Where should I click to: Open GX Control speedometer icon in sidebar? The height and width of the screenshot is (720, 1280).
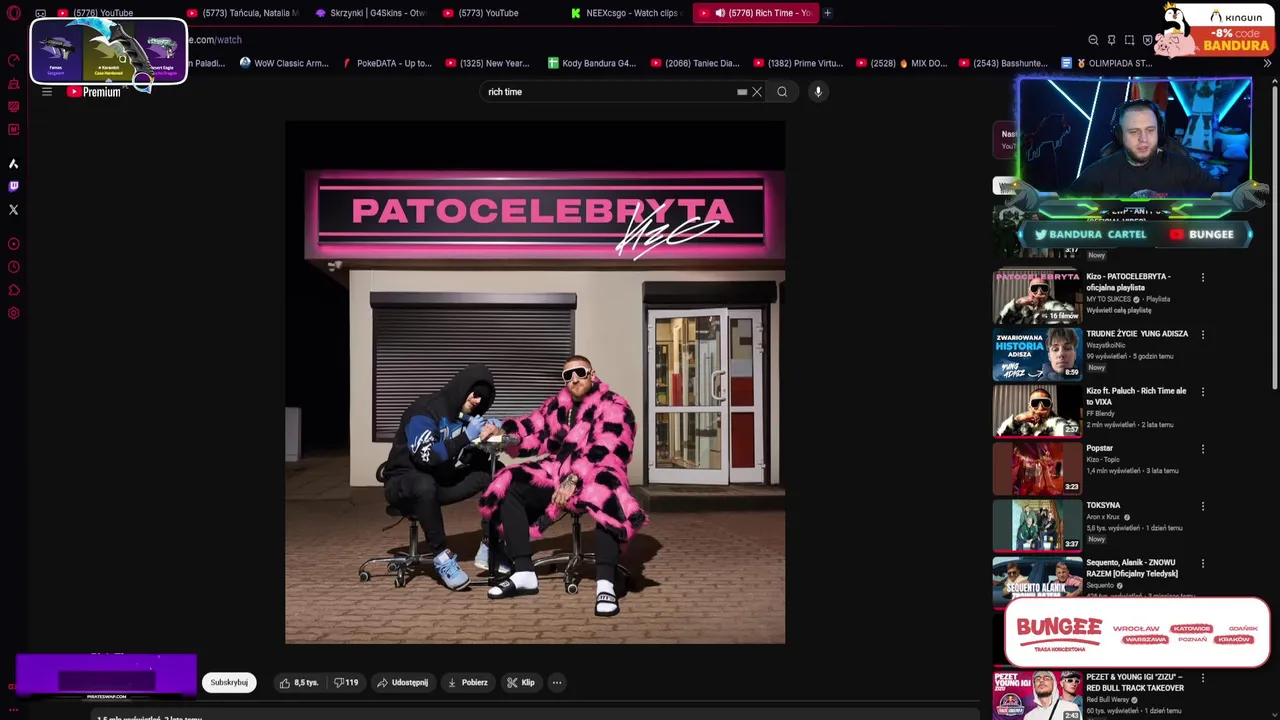(x=13, y=60)
